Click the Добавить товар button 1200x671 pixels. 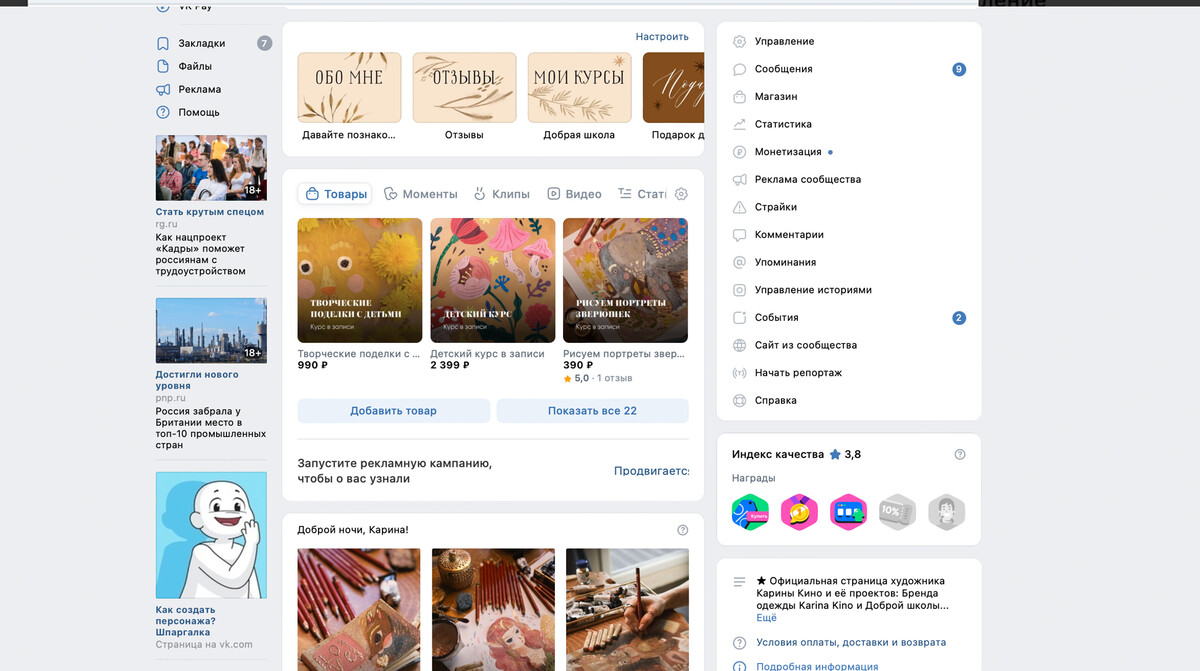click(x=394, y=411)
